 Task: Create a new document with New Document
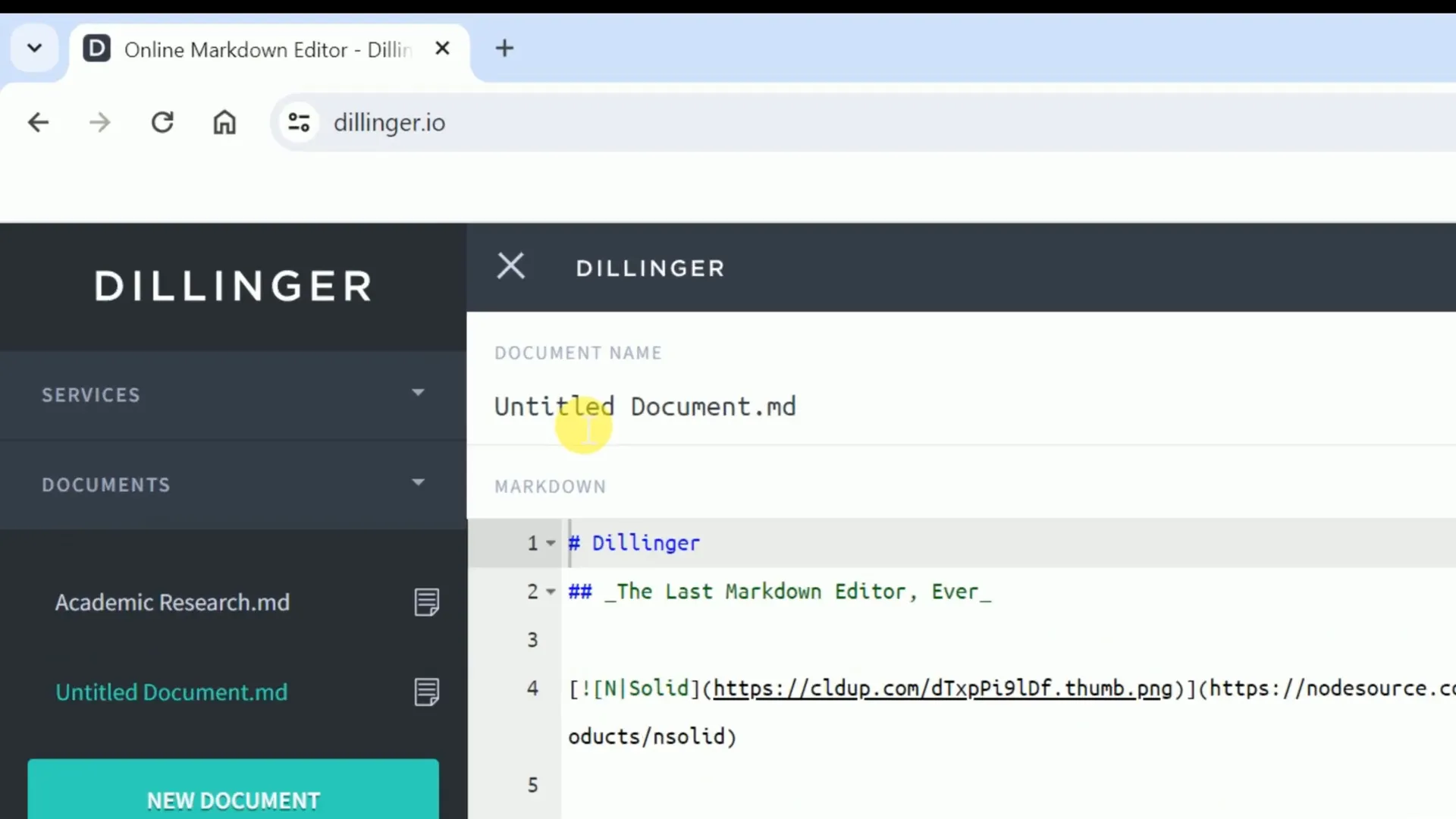(x=234, y=790)
